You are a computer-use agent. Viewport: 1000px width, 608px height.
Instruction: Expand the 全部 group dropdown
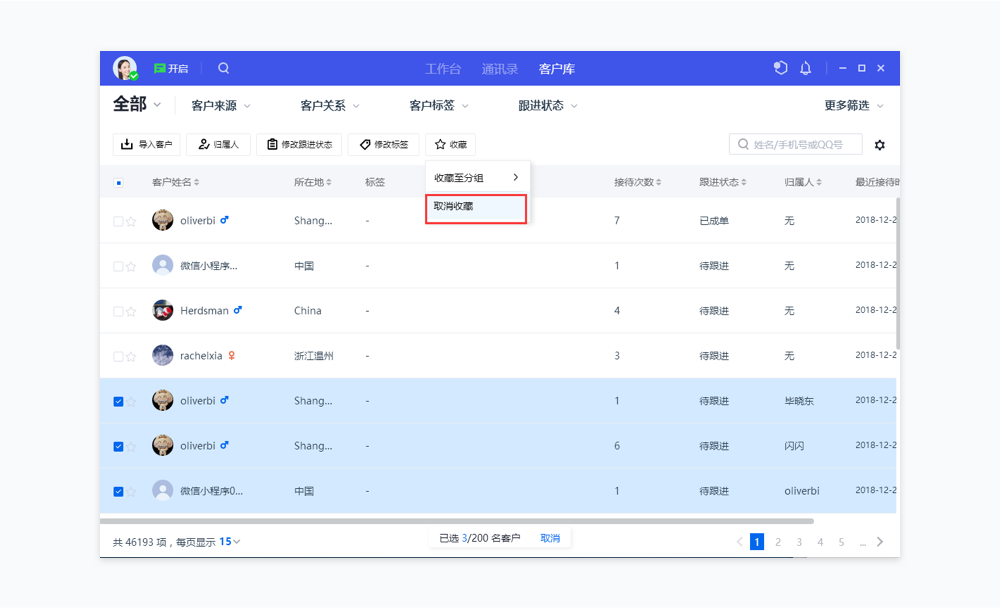(136, 104)
